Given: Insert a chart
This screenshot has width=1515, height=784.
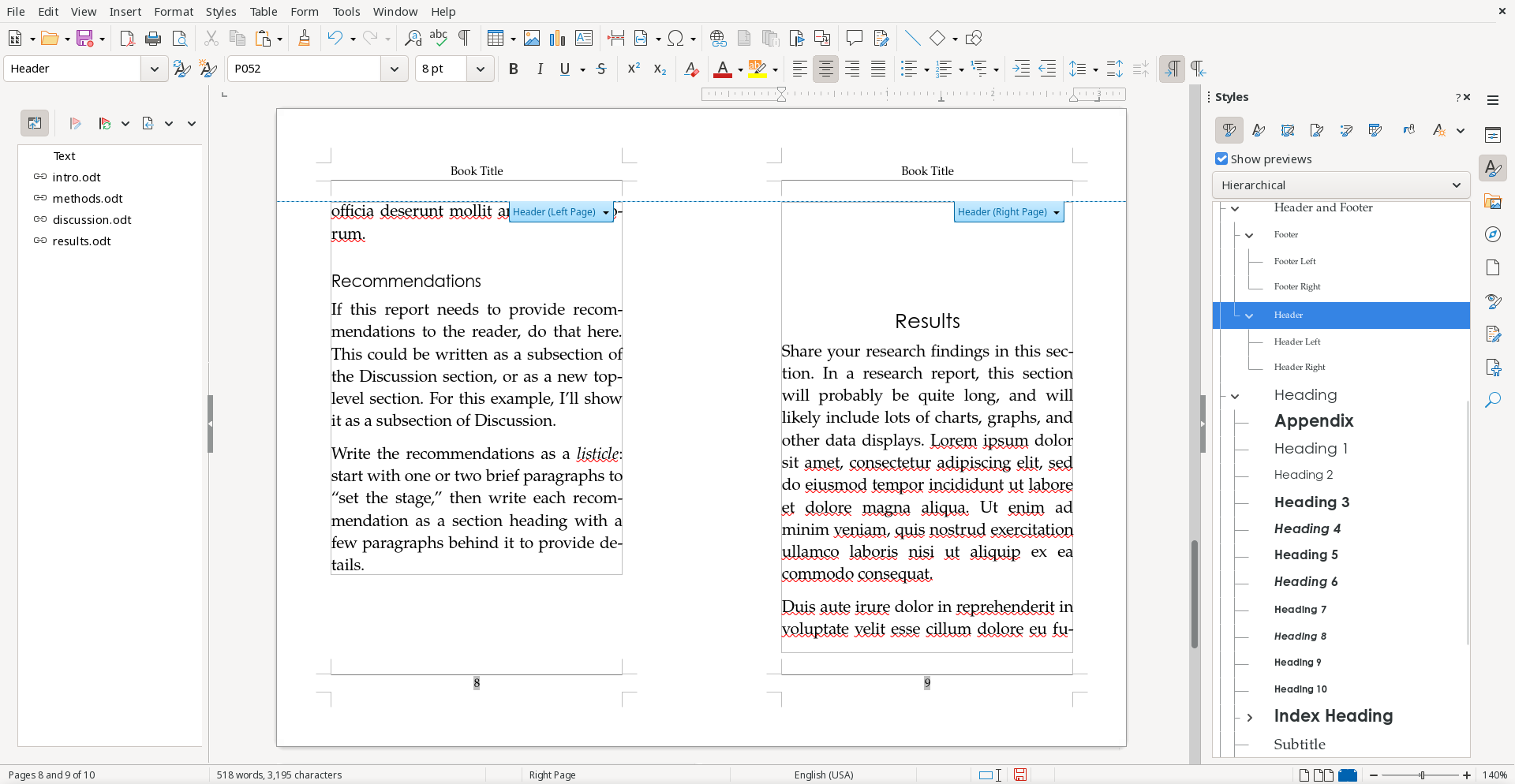Looking at the screenshot, I should coord(558,38).
